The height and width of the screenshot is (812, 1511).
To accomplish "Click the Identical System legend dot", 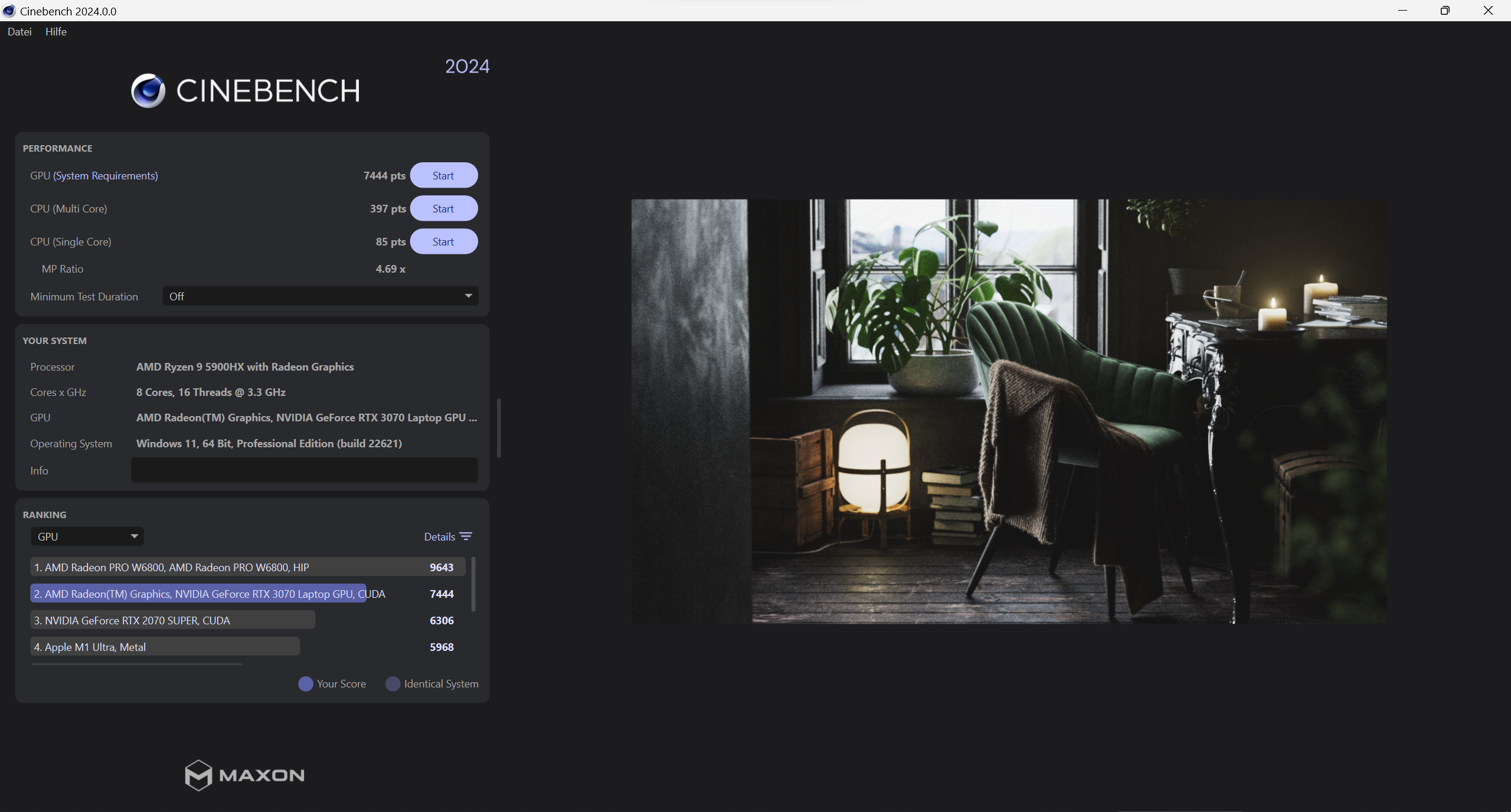I will tap(393, 684).
